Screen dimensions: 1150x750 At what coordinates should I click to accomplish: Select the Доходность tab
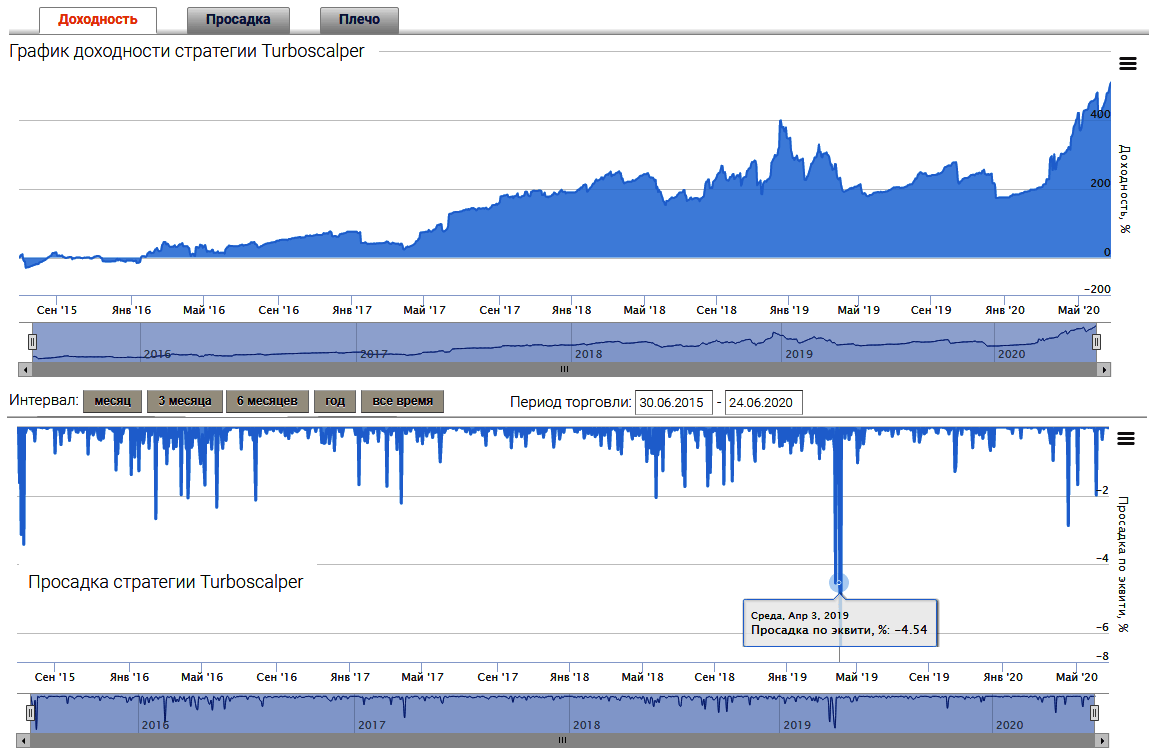98,20
